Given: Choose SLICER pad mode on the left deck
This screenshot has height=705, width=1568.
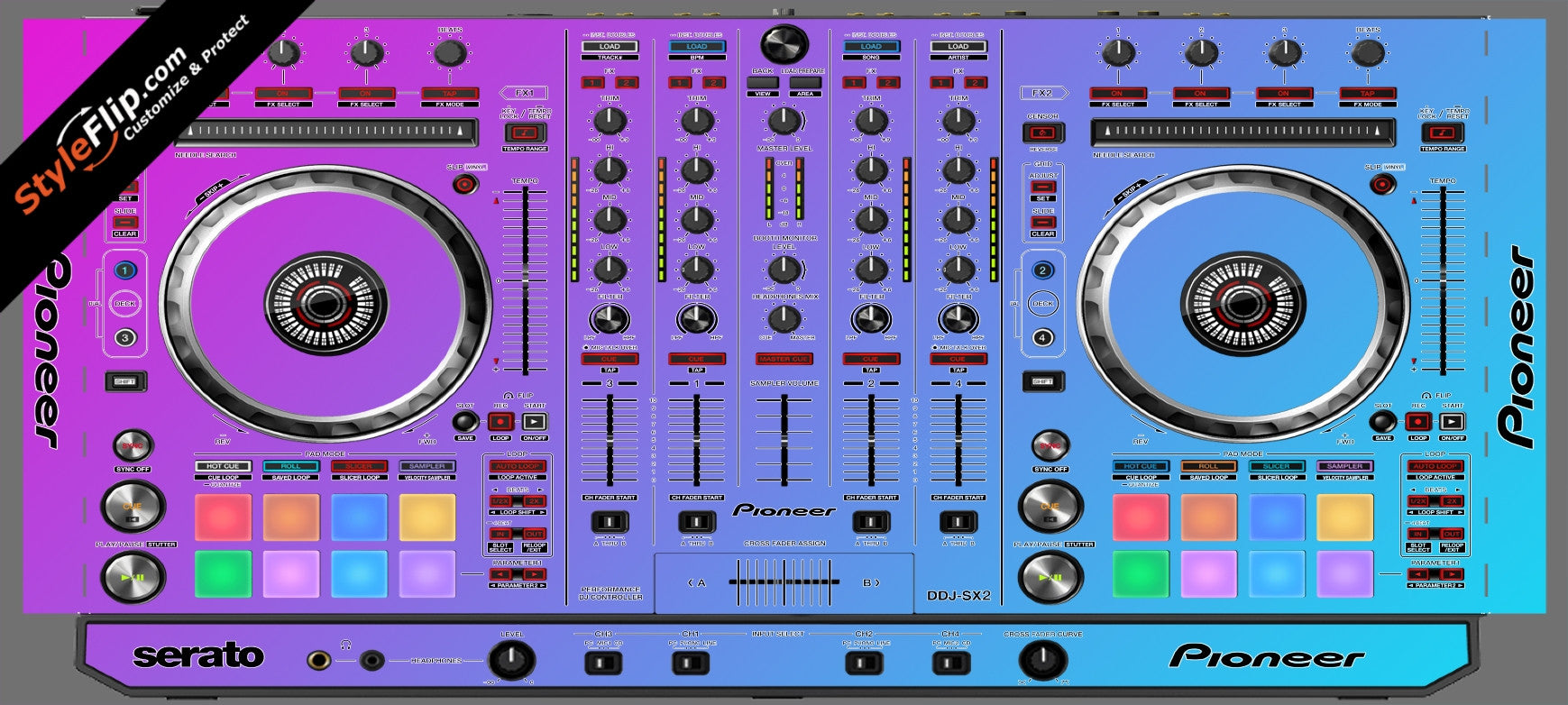Looking at the screenshot, I should pyautogui.click(x=359, y=466).
